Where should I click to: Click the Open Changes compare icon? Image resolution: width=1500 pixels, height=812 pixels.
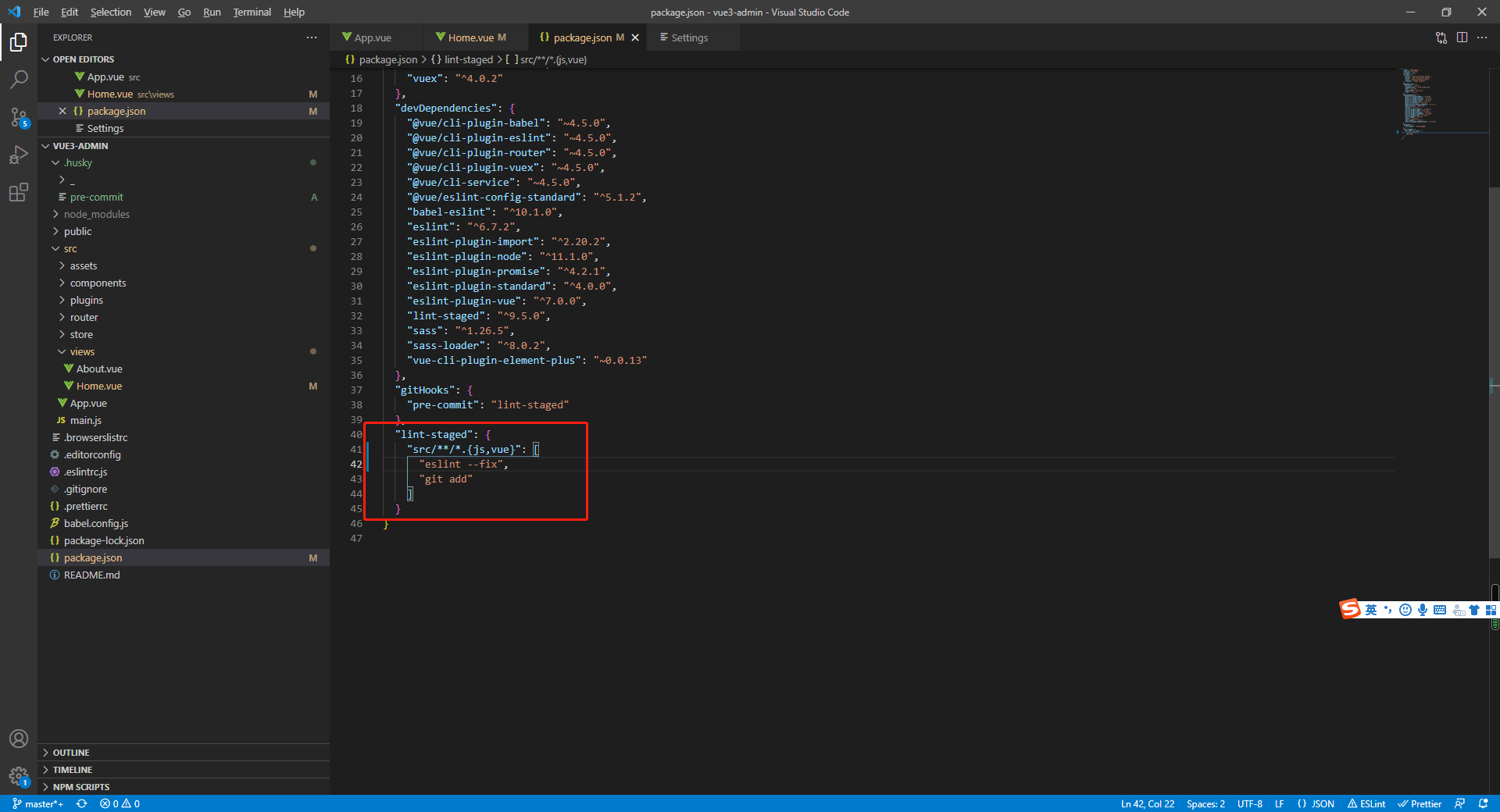1441,37
